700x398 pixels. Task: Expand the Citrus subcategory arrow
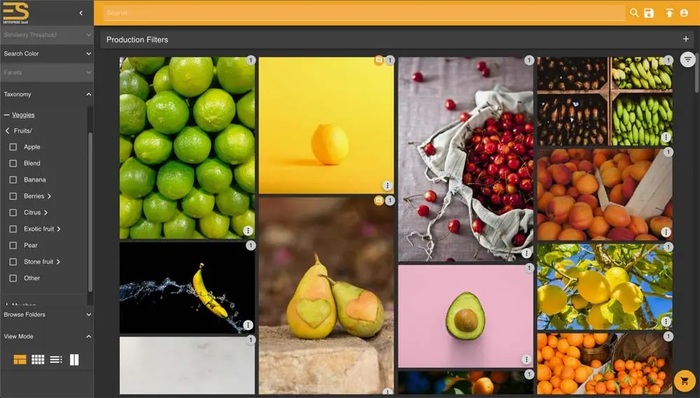coord(46,212)
